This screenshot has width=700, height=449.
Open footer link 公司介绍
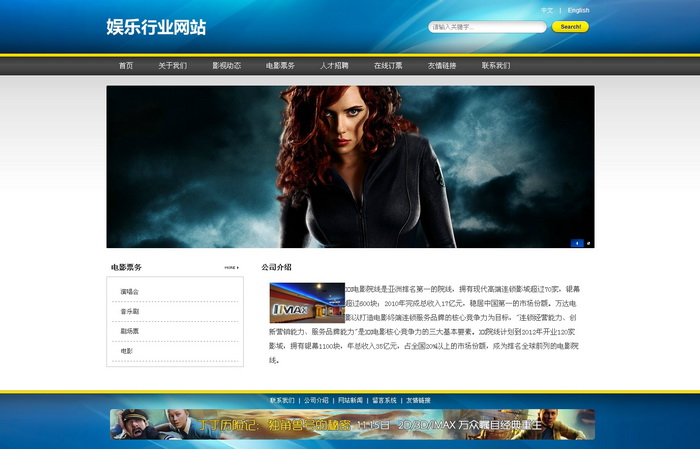tap(316, 400)
